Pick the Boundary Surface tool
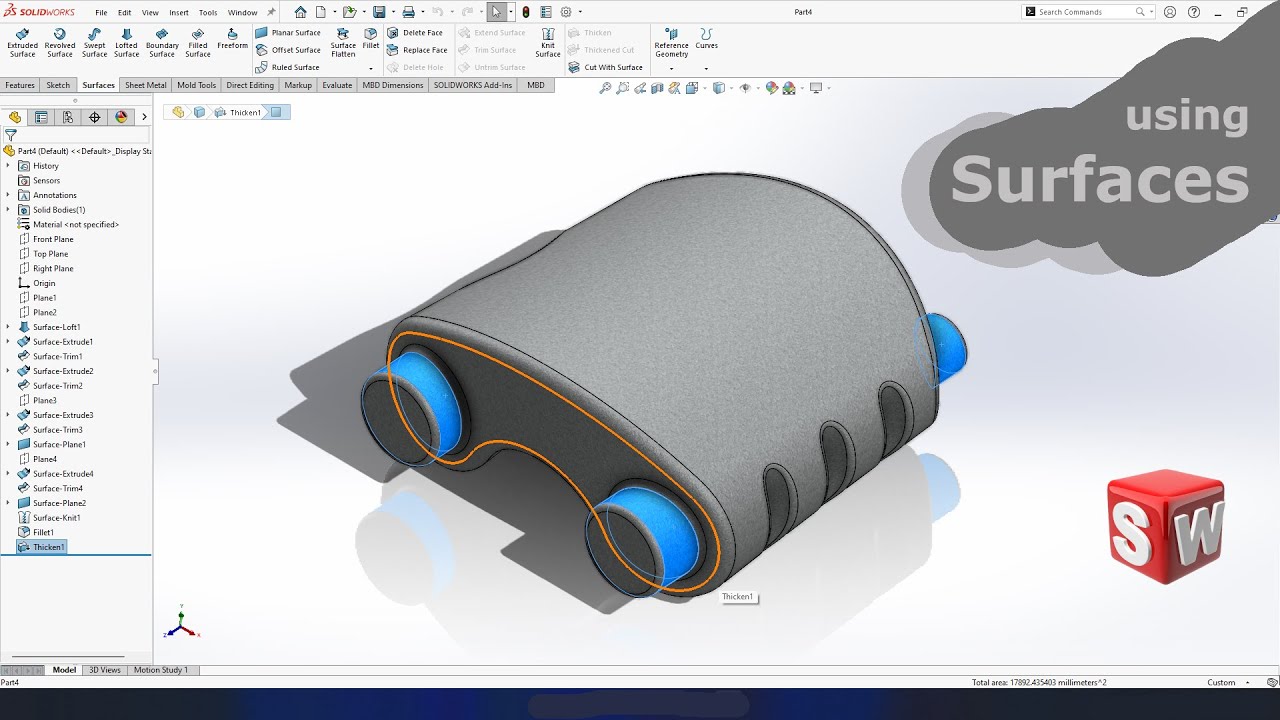The width and height of the screenshot is (1280, 720). tap(162, 43)
